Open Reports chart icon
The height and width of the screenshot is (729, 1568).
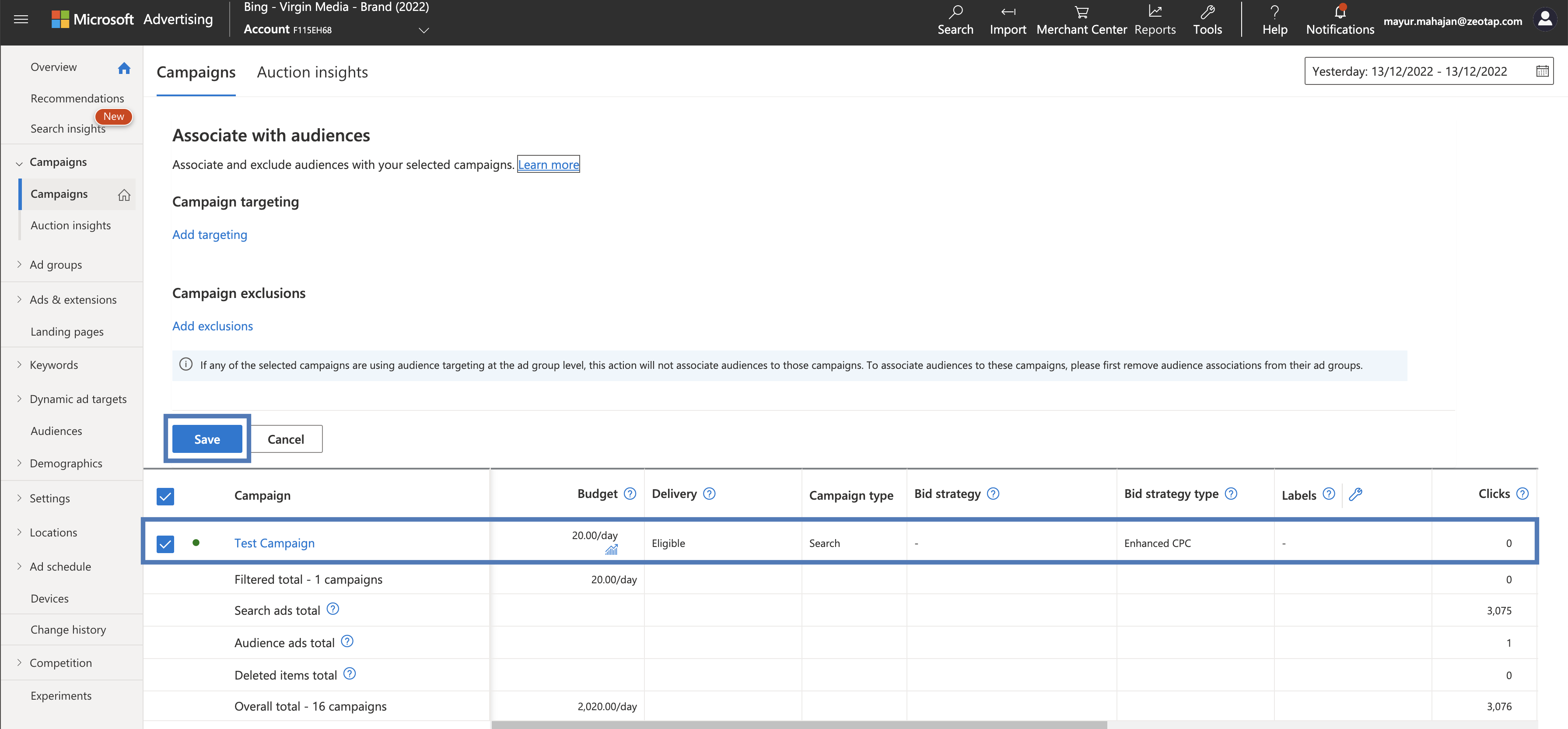[x=1155, y=11]
